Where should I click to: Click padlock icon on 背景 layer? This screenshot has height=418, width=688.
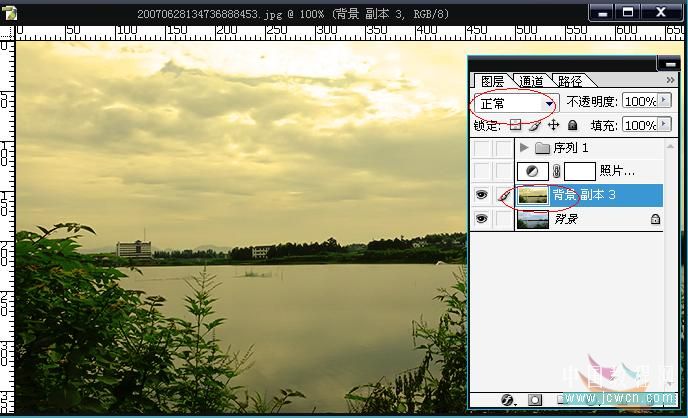click(x=655, y=219)
